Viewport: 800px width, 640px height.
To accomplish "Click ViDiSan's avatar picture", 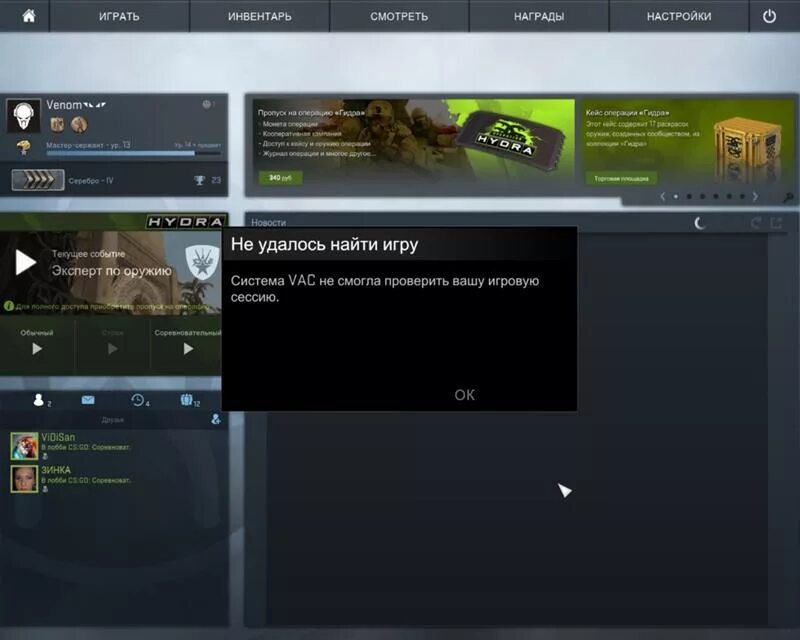I will (24, 446).
